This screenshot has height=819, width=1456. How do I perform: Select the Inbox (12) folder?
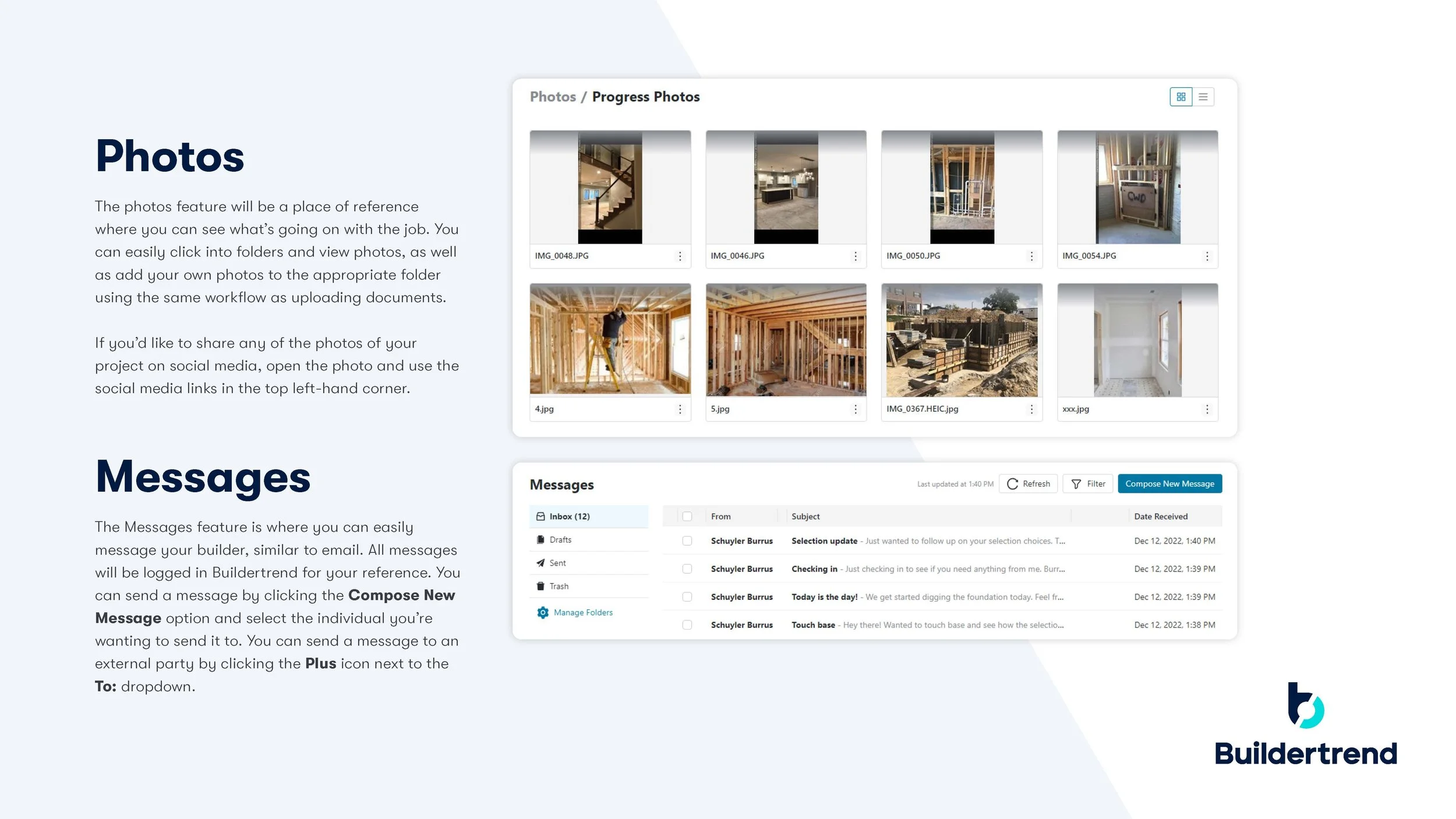[x=568, y=516]
